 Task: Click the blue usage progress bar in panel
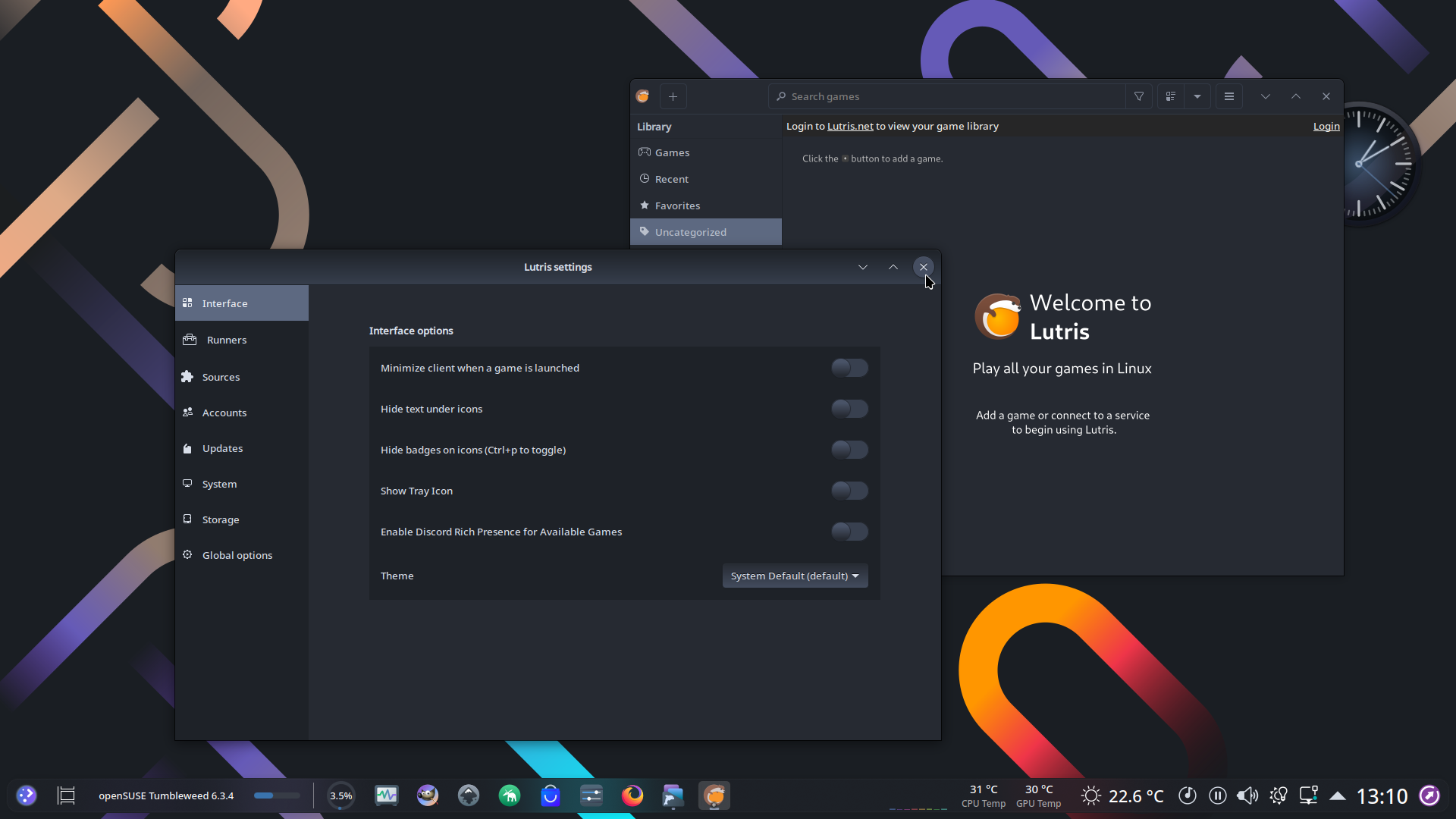(x=277, y=795)
